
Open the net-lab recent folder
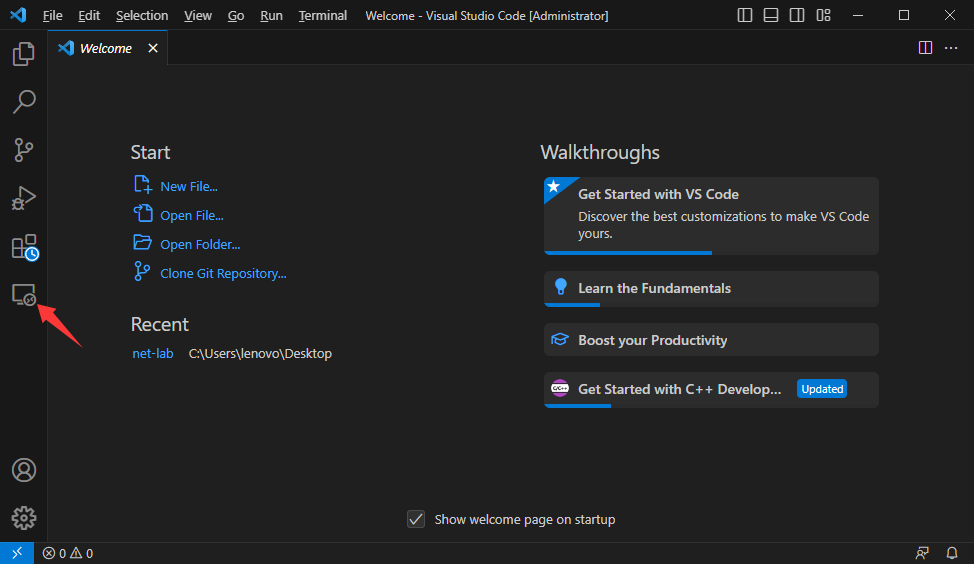(x=152, y=353)
